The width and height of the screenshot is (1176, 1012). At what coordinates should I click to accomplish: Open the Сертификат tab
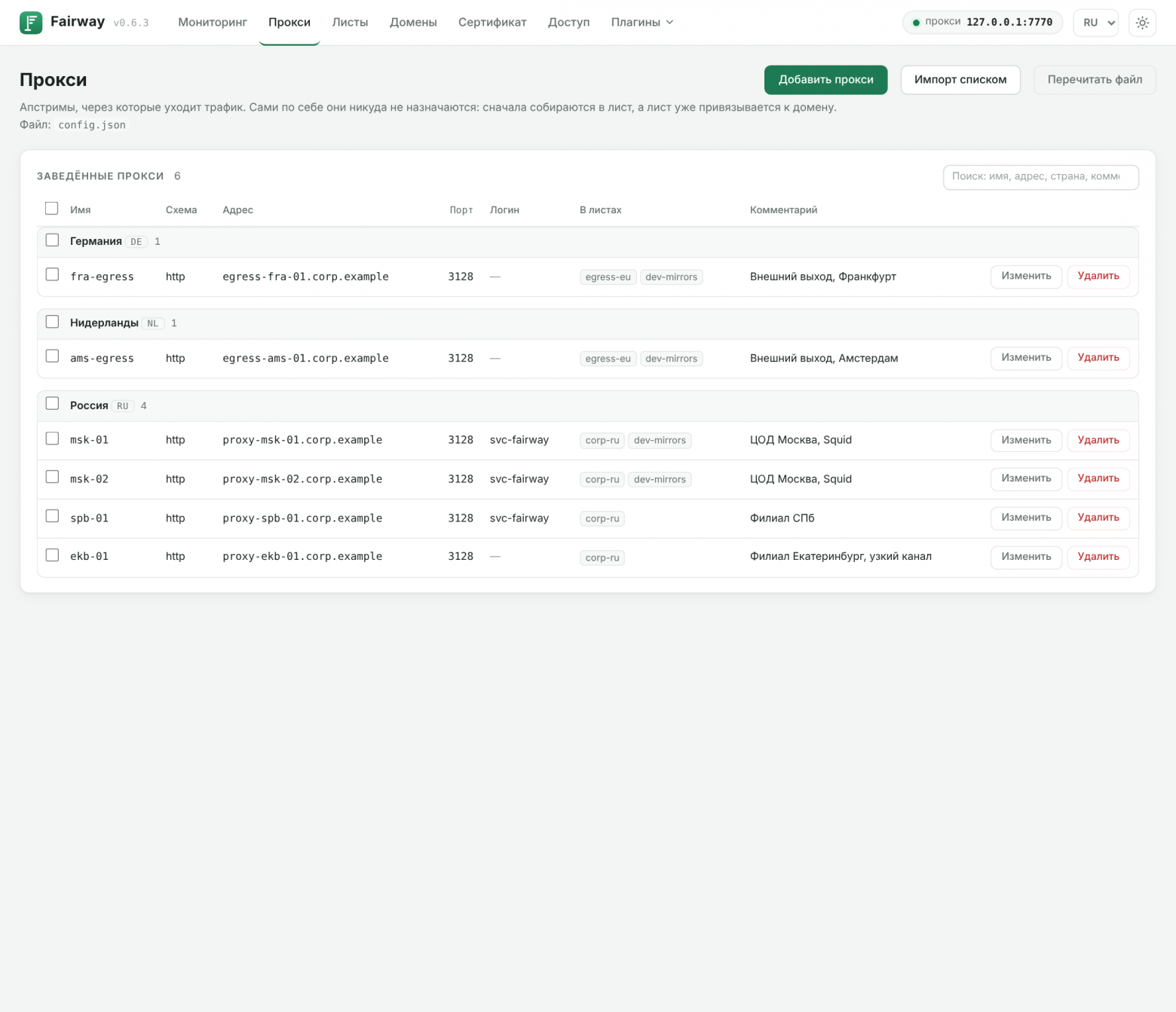pos(492,23)
